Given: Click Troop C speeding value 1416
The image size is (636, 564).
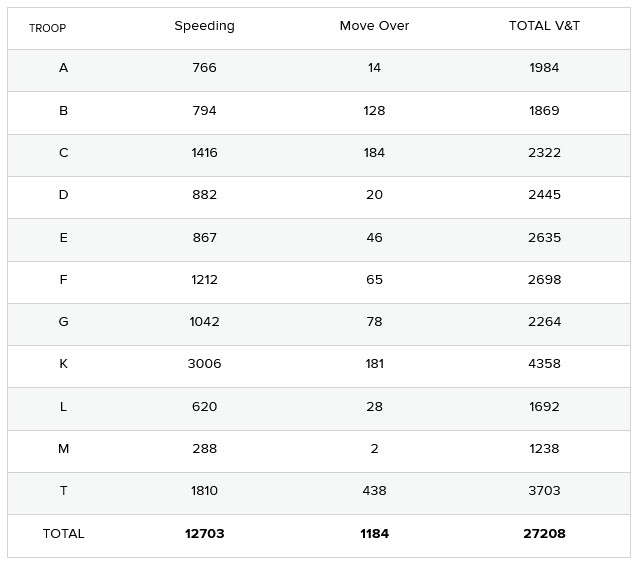Looking at the screenshot, I should tap(204, 153).
